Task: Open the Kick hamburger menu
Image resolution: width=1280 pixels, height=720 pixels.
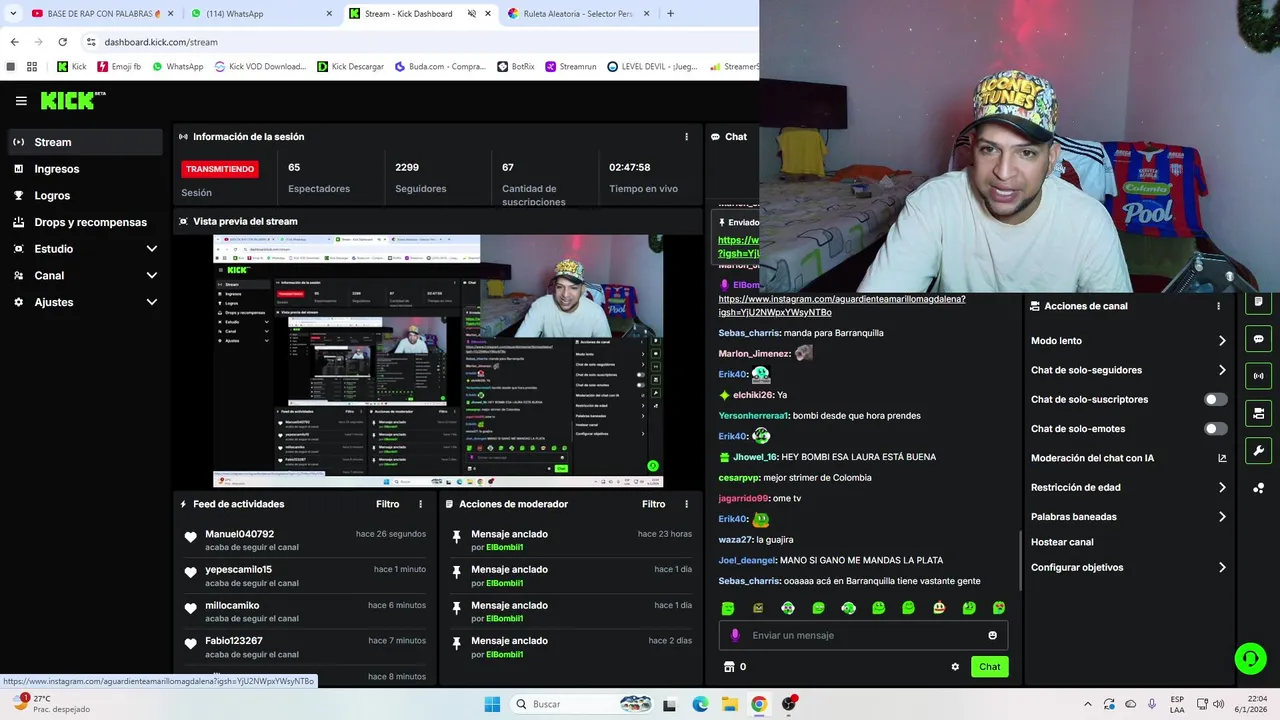Action: 21,101
